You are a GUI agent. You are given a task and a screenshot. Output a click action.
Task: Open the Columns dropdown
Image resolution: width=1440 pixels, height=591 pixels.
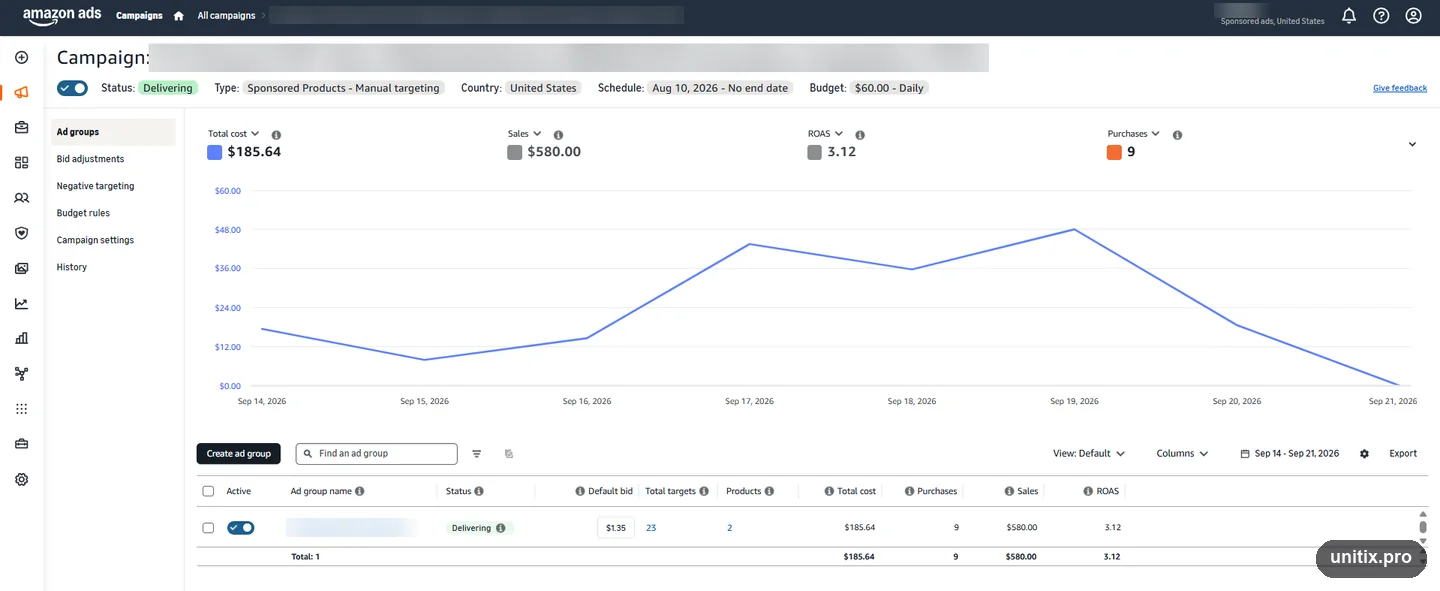[x=1182, y=454]
